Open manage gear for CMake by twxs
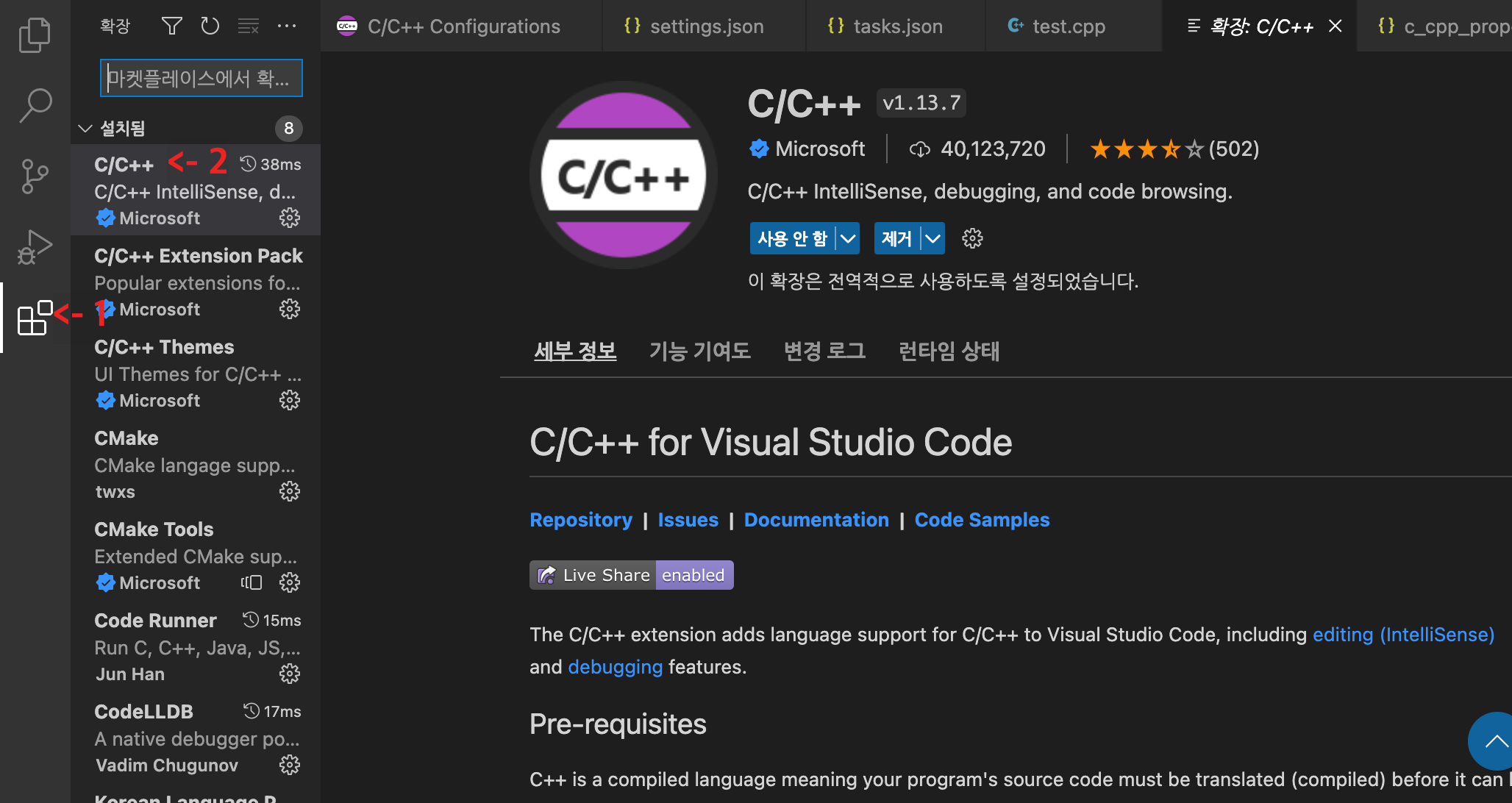Screen dimensions: 1512x803 point(290,491)
